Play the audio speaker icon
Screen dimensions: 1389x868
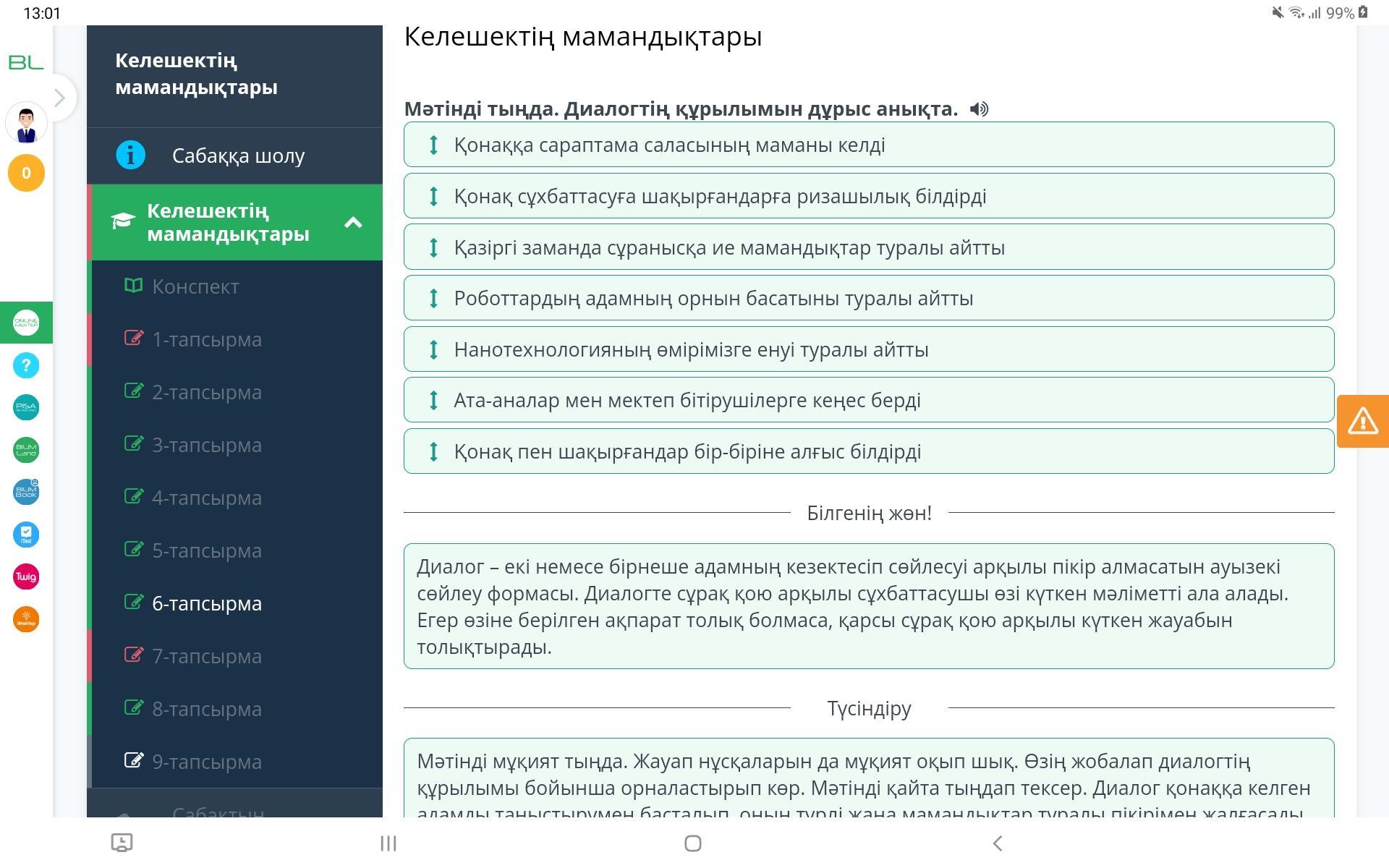click(x=979, y=109)
